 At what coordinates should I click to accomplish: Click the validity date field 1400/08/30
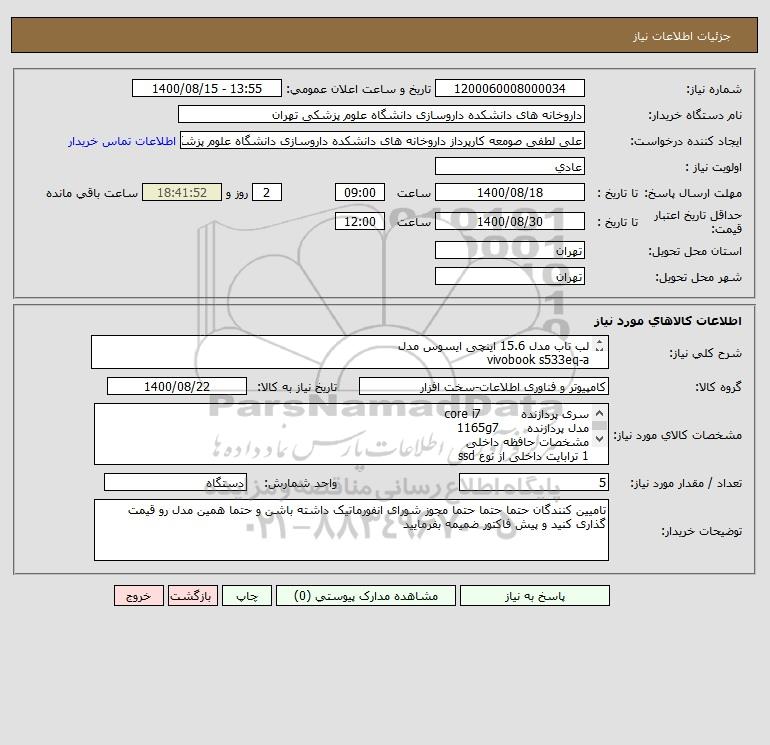coord(510,221)
